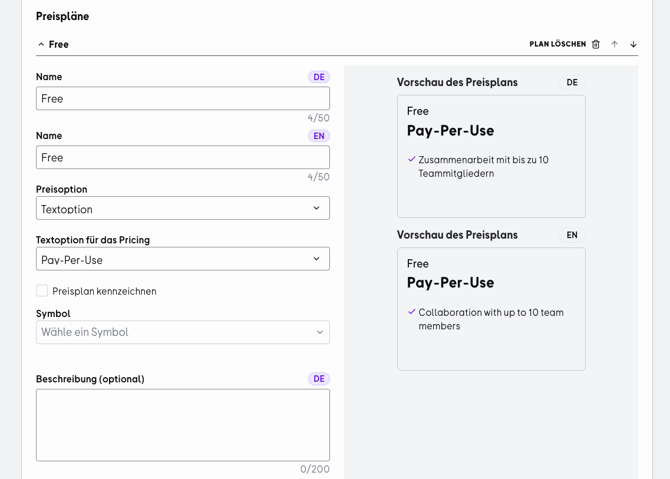Focus the German Name input field
This screenshot has width=670, height=479.
pos(183,99)
